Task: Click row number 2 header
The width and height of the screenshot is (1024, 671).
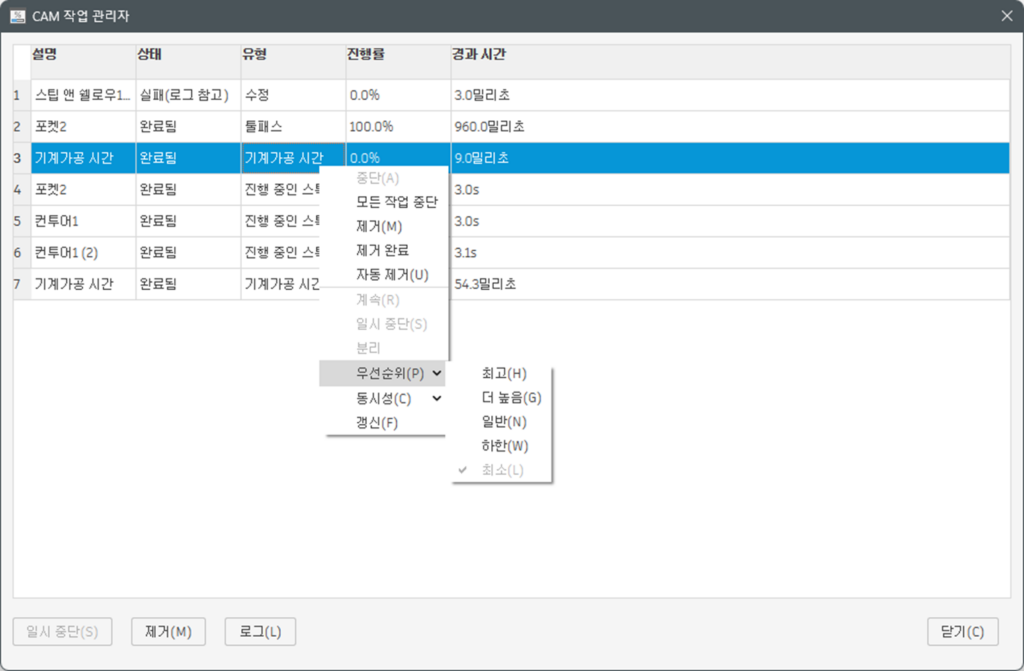Action: pos(22,126)
